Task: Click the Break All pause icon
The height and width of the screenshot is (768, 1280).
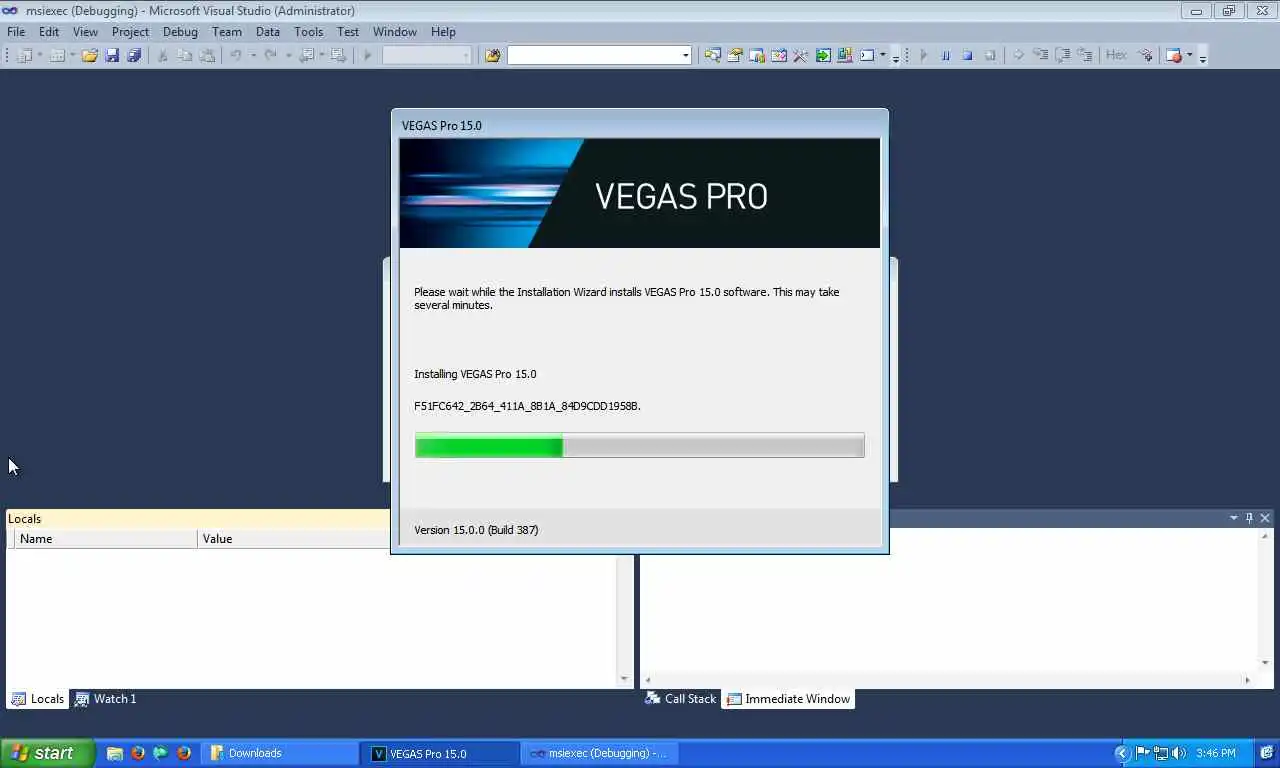Action: (x=946, y=55)
